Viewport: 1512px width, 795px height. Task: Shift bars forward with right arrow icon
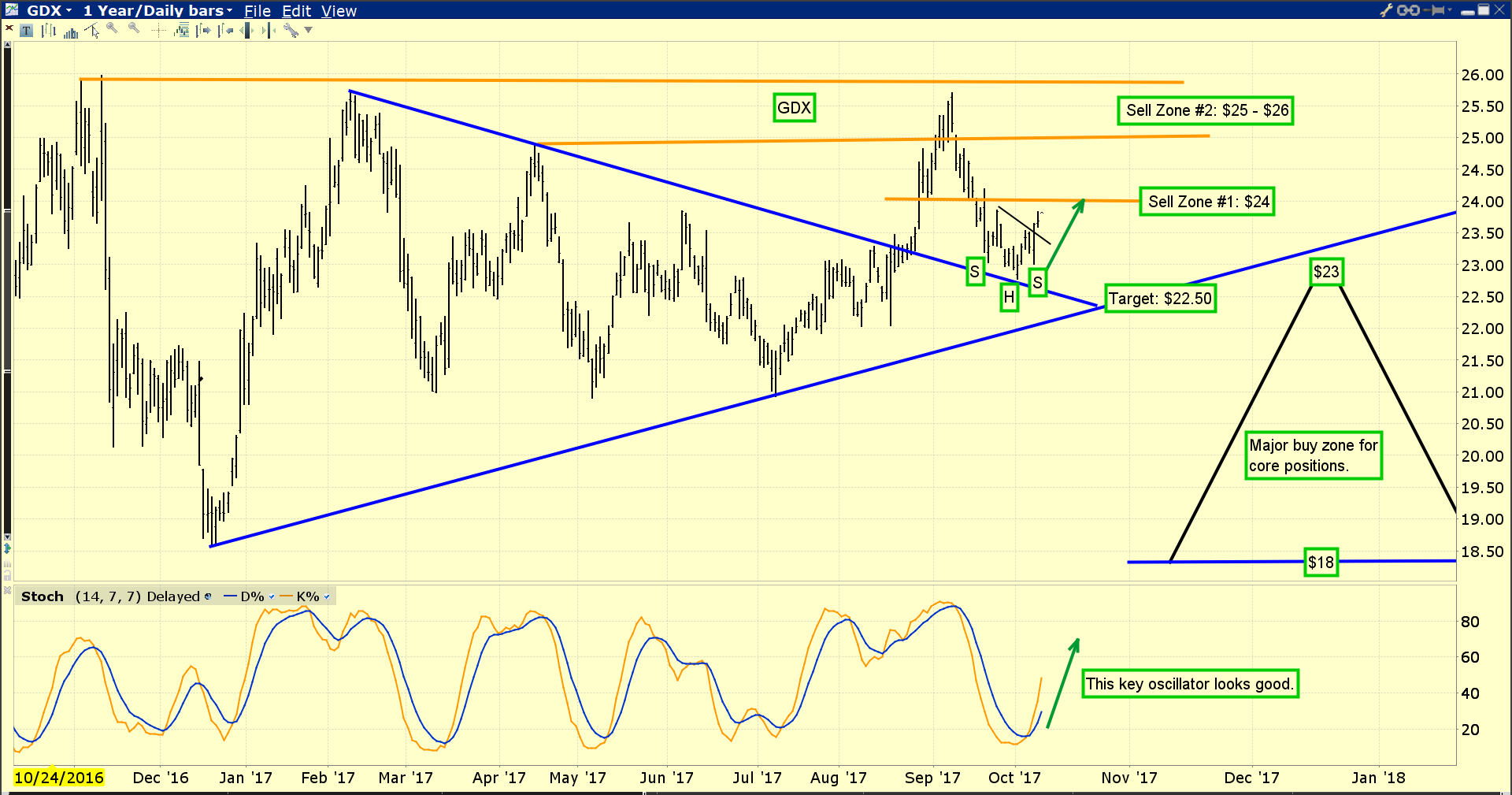click(203, 30)
